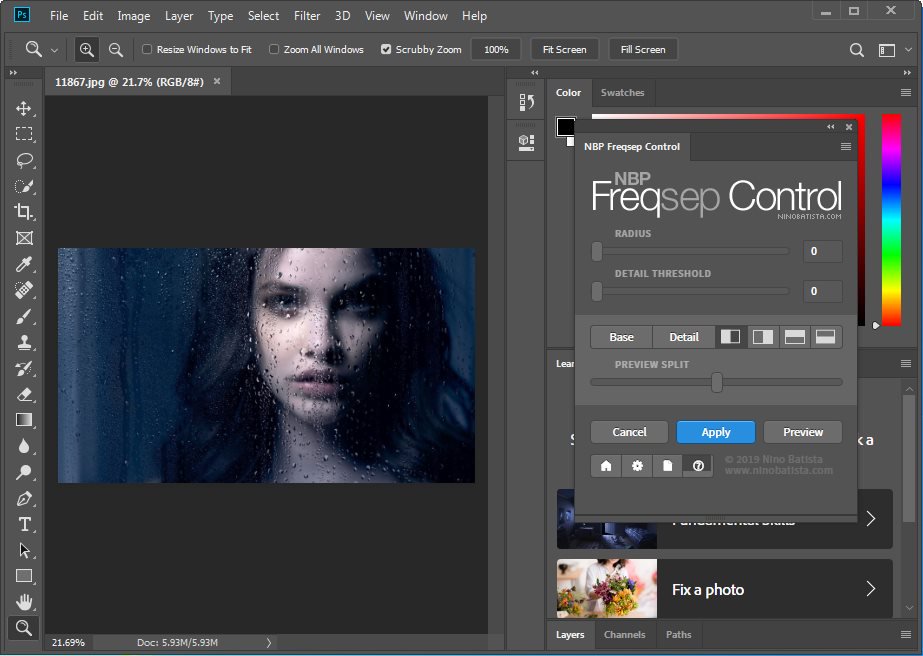This screenshot has width=923, height=656.
Task: Select the Path Selection tool
Action: pyautogui.click(x=24, y=550)
